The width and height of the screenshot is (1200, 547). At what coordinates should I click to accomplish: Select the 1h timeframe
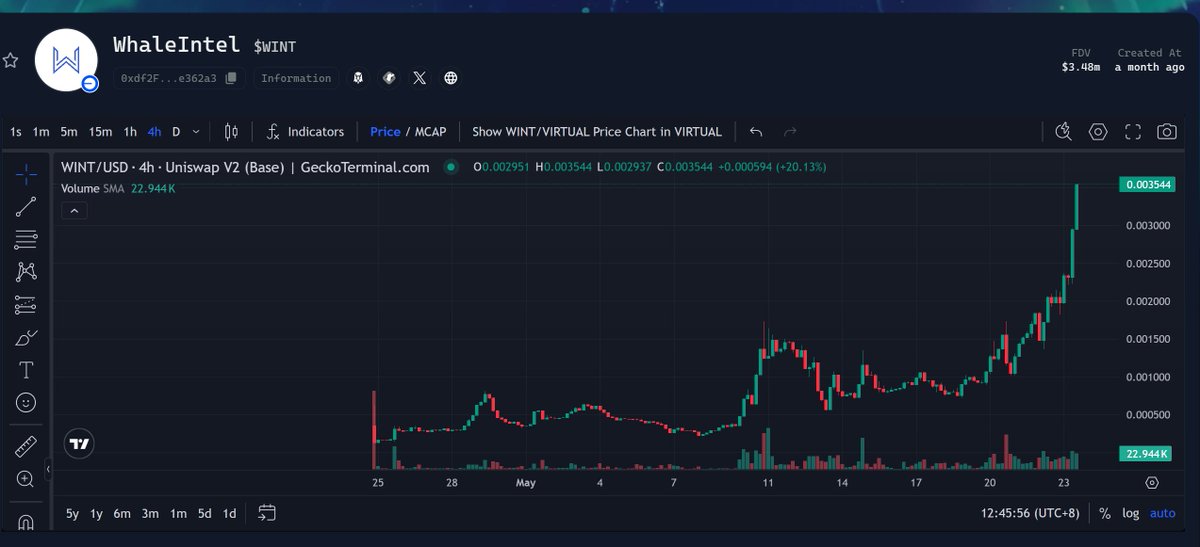[x=130, y=132]
